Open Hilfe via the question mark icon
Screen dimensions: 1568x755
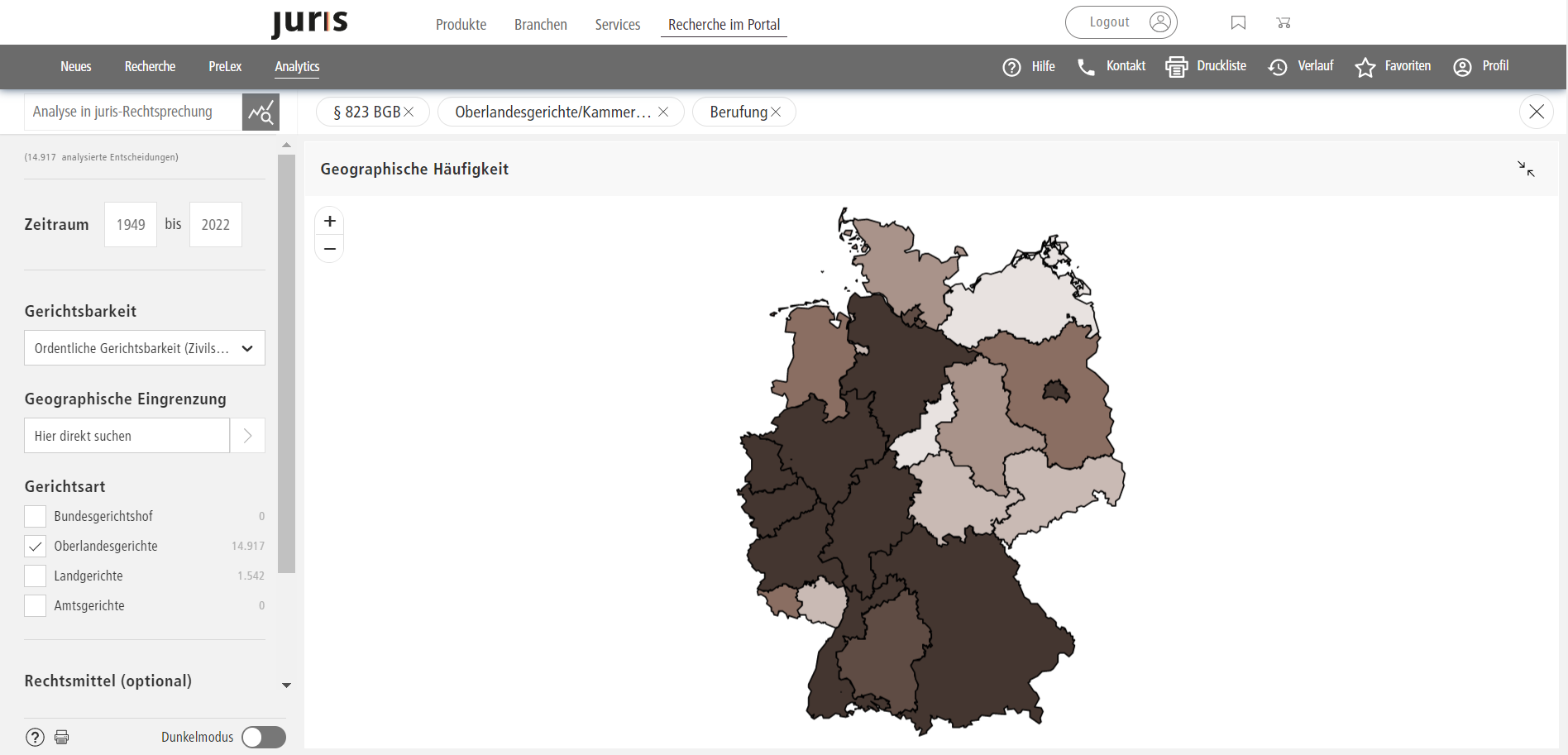coord(1012,67)
